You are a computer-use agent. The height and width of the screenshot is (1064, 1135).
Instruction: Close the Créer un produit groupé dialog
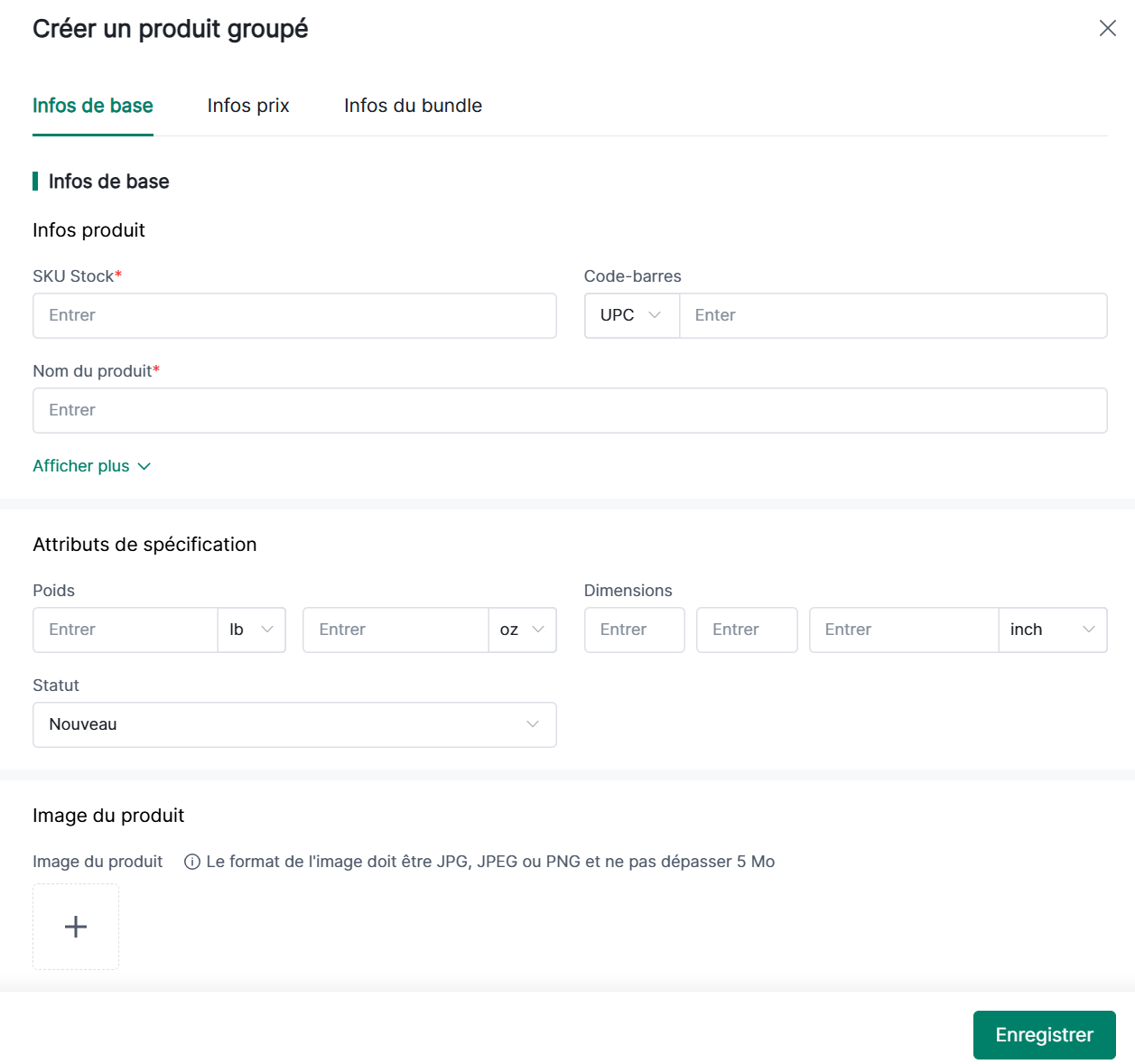pos(1107,28)
